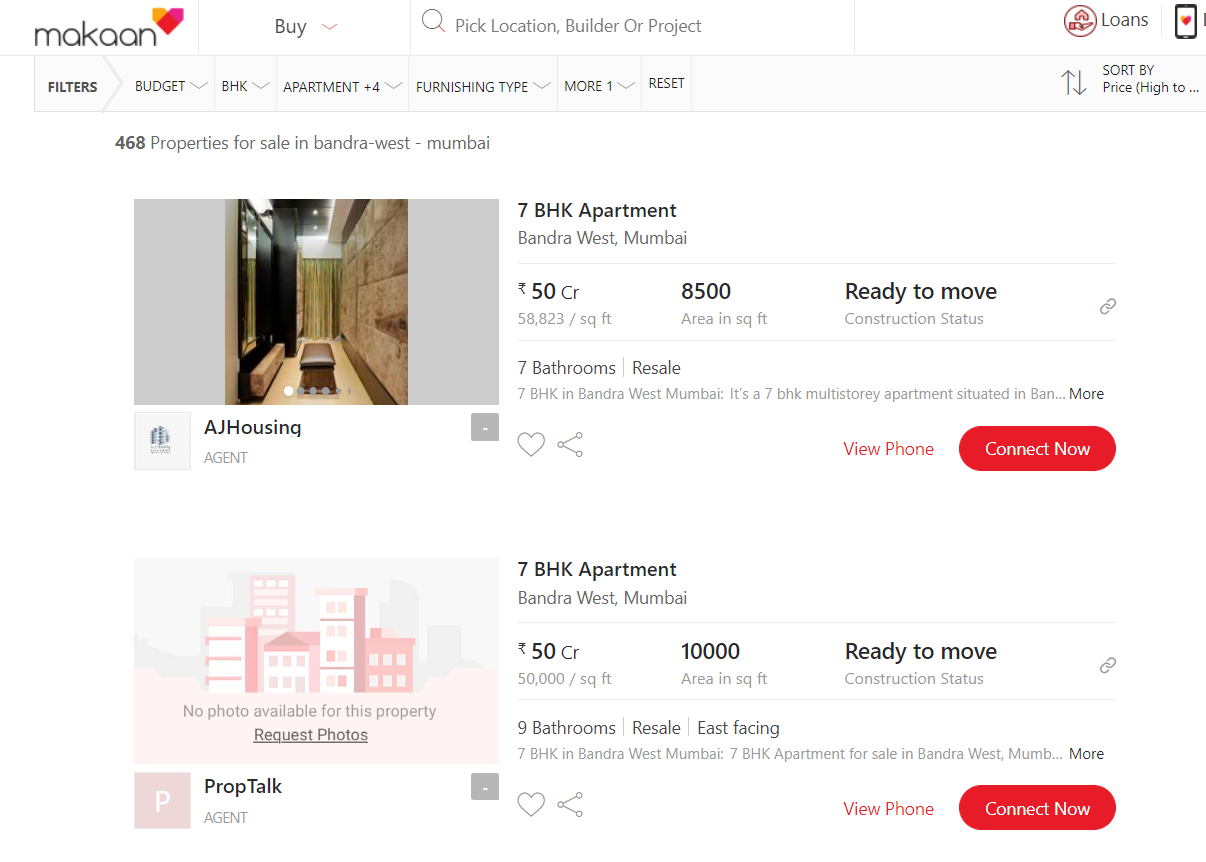Viewport: 1206px width, 862px height.
Task: Favorite the PropTalk listing with heart
Action: pyautogui.click(x=531, y=805)
